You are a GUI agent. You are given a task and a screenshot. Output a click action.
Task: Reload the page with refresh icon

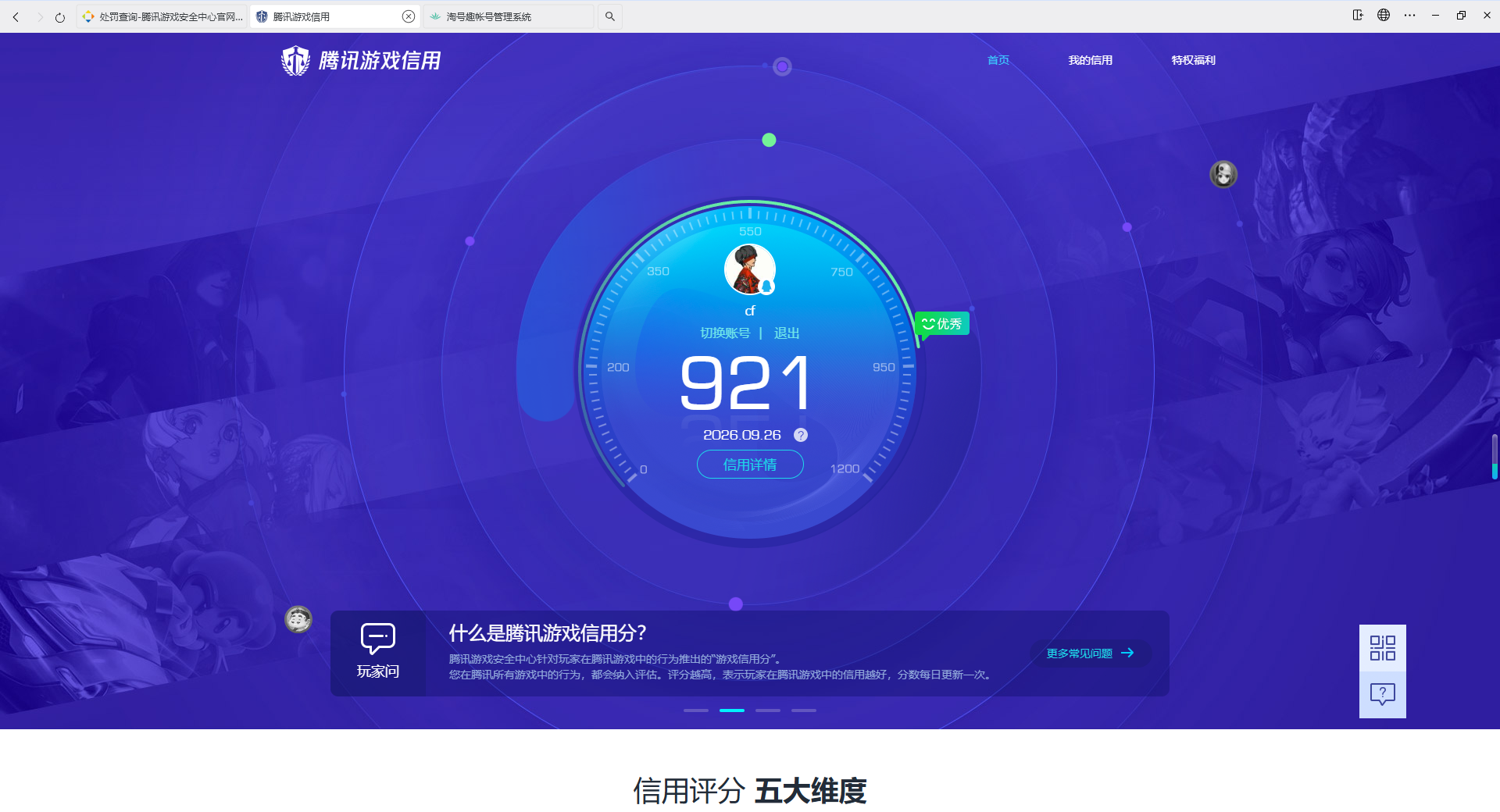click(x=60, y=16)
